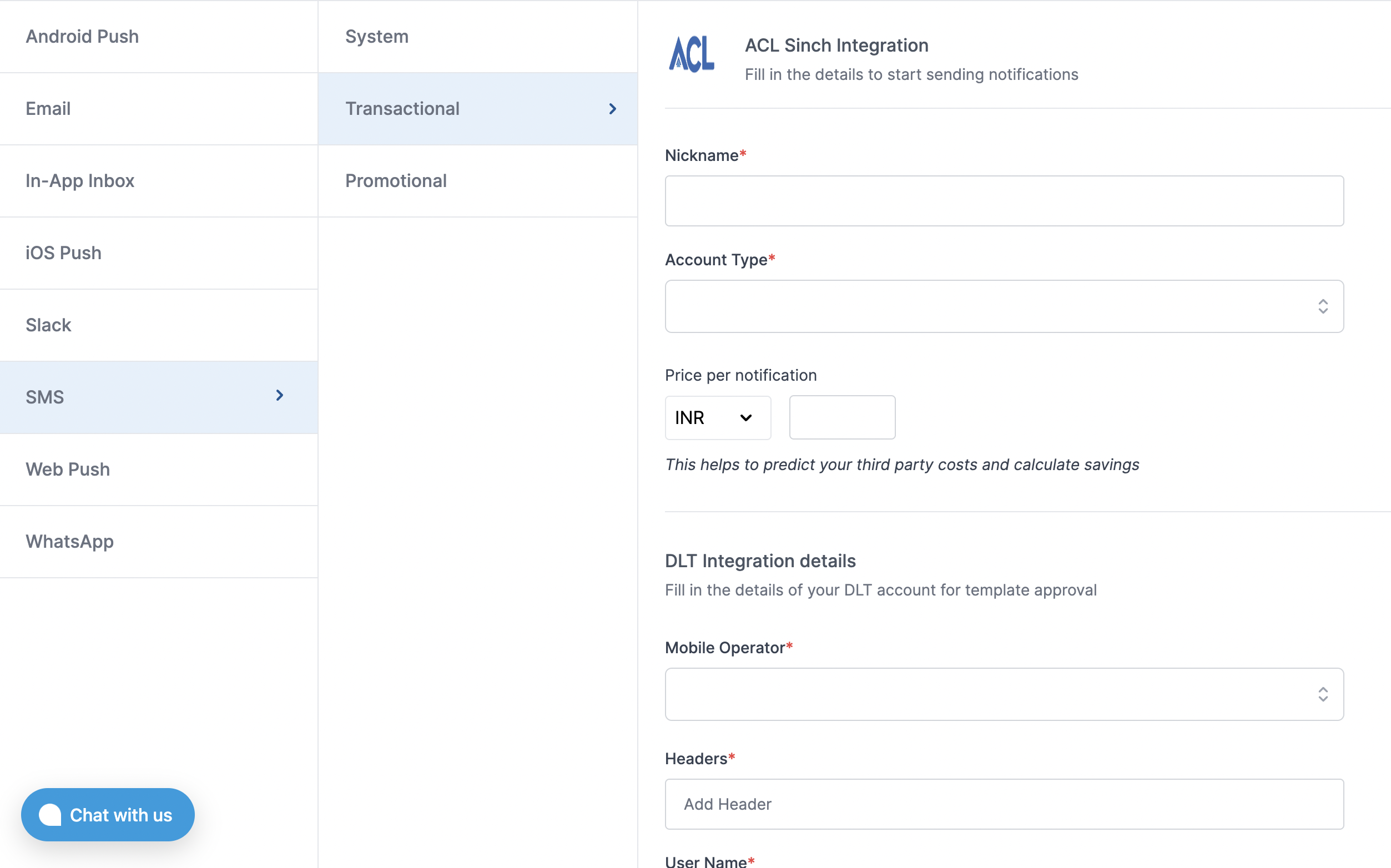Click the Add Header field
This screenshot has height=868, width=1391.
(1004, 804)
